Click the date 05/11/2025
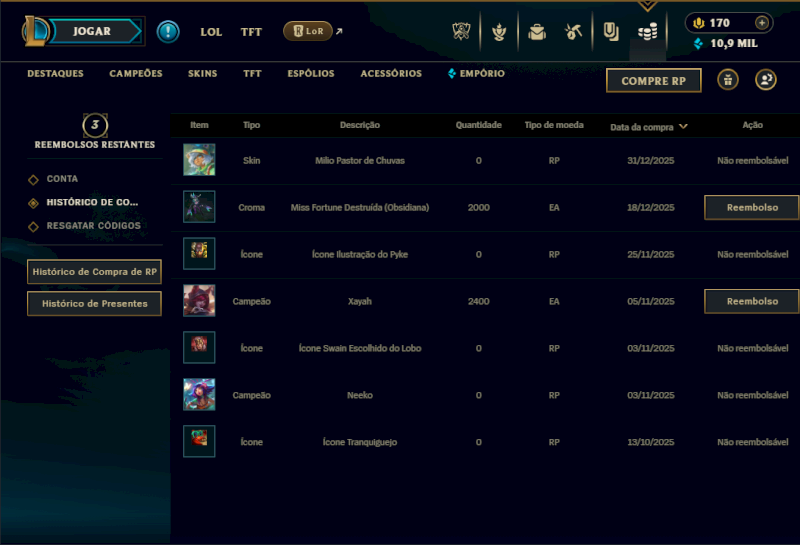 (651, 302)
